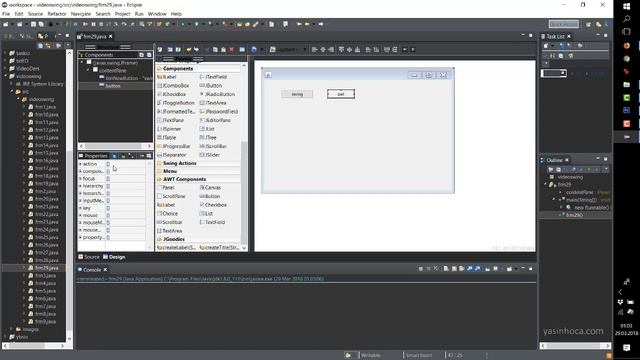640x360 pixels.
Task: Select frm10.java in Package Explorer
Action: point(46,114)
